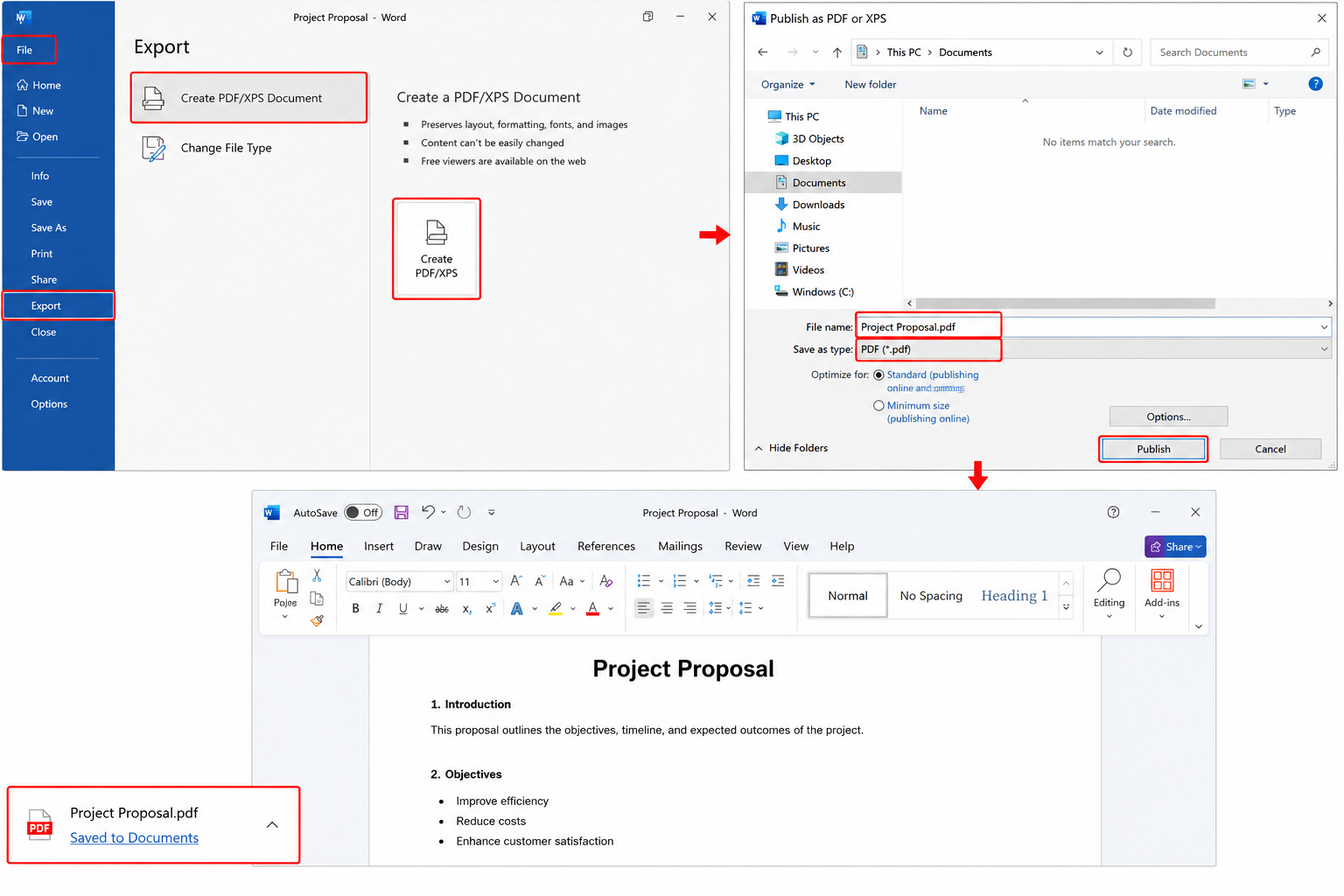Click Create PDF/XPS Document option
The width and height of the screenshot is (1344, 896).
[x=249, y=98]
